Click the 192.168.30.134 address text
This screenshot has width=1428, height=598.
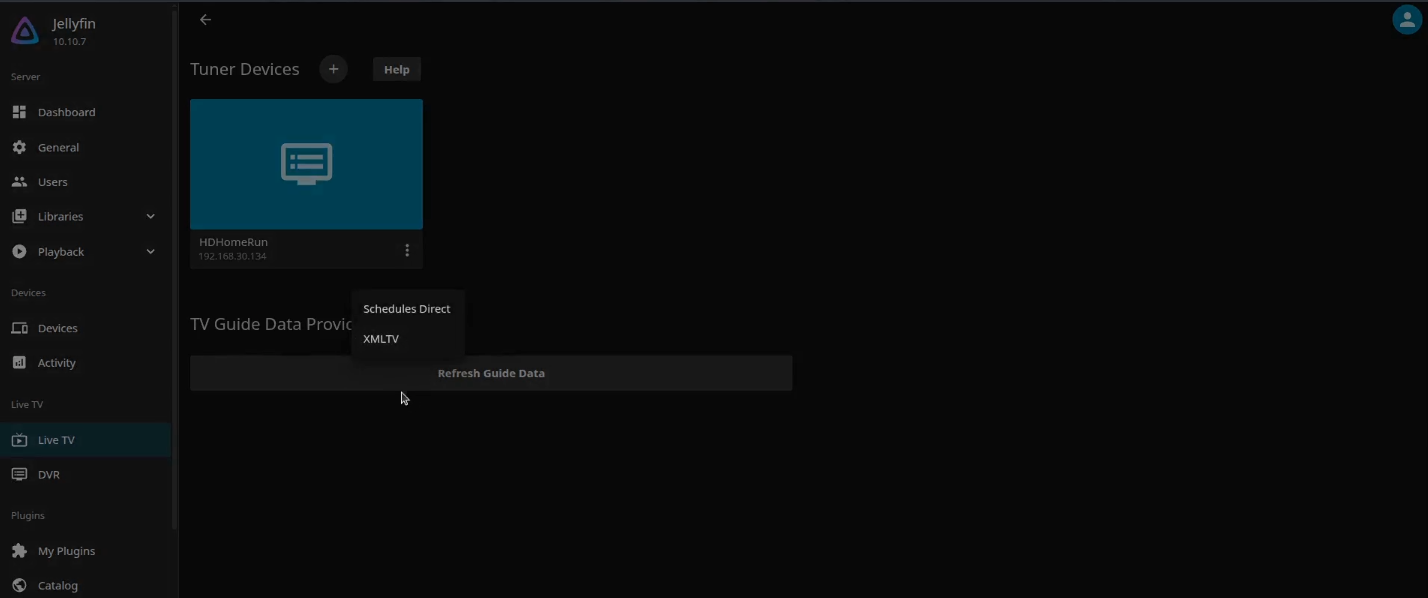pyautogui.click(x=232, y=257)
